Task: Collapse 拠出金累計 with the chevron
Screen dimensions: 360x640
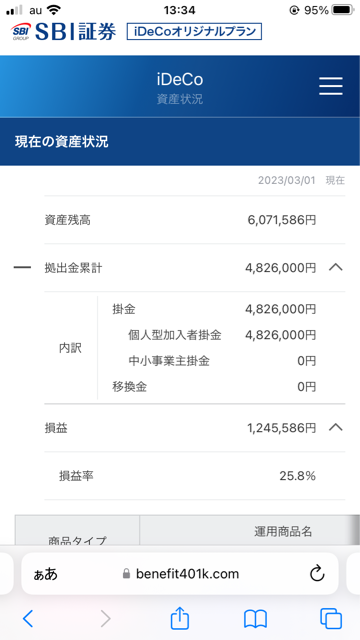Action: pyautogui.click(x=336, y=268)
